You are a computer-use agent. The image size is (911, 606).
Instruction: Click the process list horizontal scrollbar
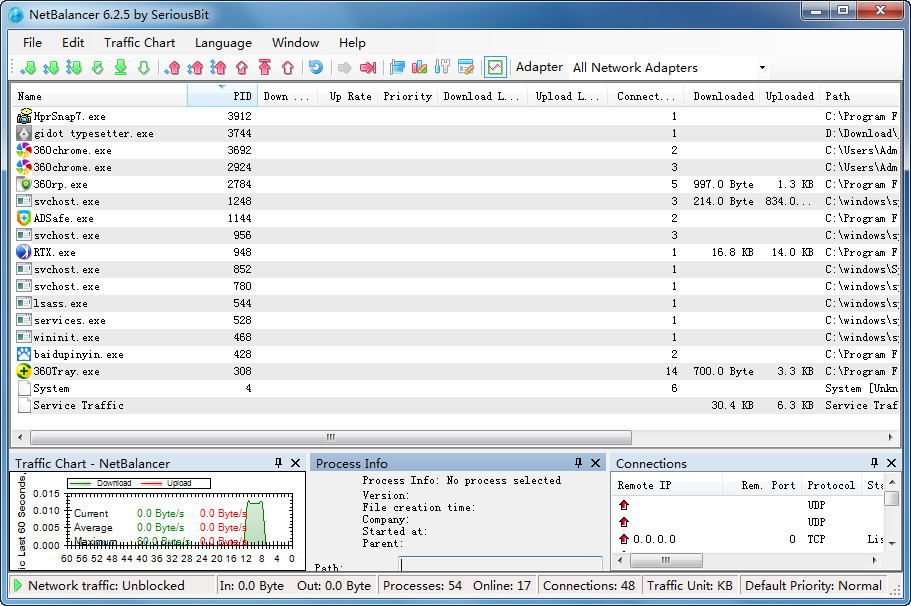pyautogui.click(x=330, y=437)
